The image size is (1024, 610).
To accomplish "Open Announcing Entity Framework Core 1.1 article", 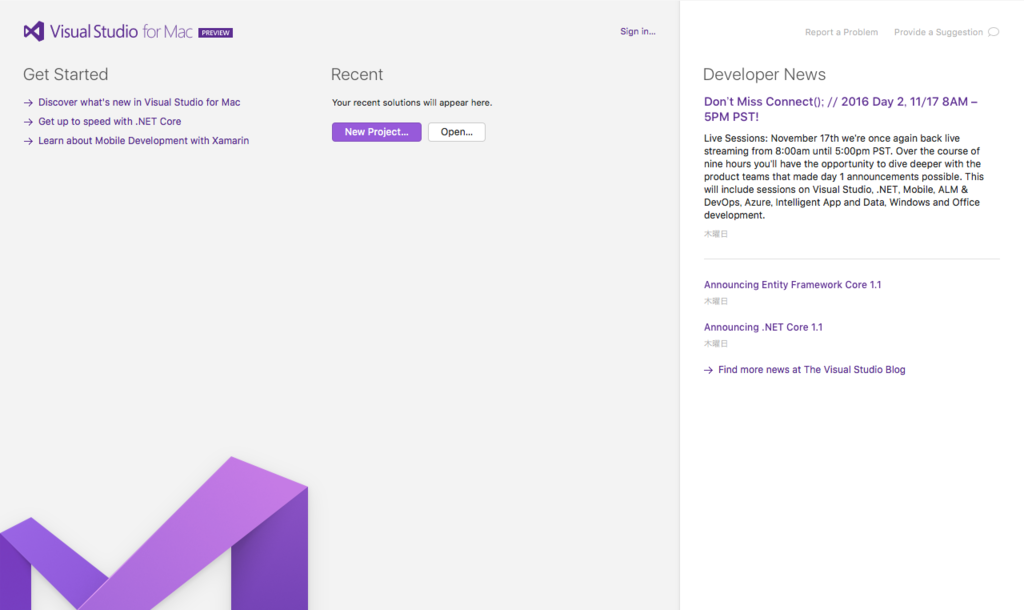I will pyautogui.click(x=792, y=285).
